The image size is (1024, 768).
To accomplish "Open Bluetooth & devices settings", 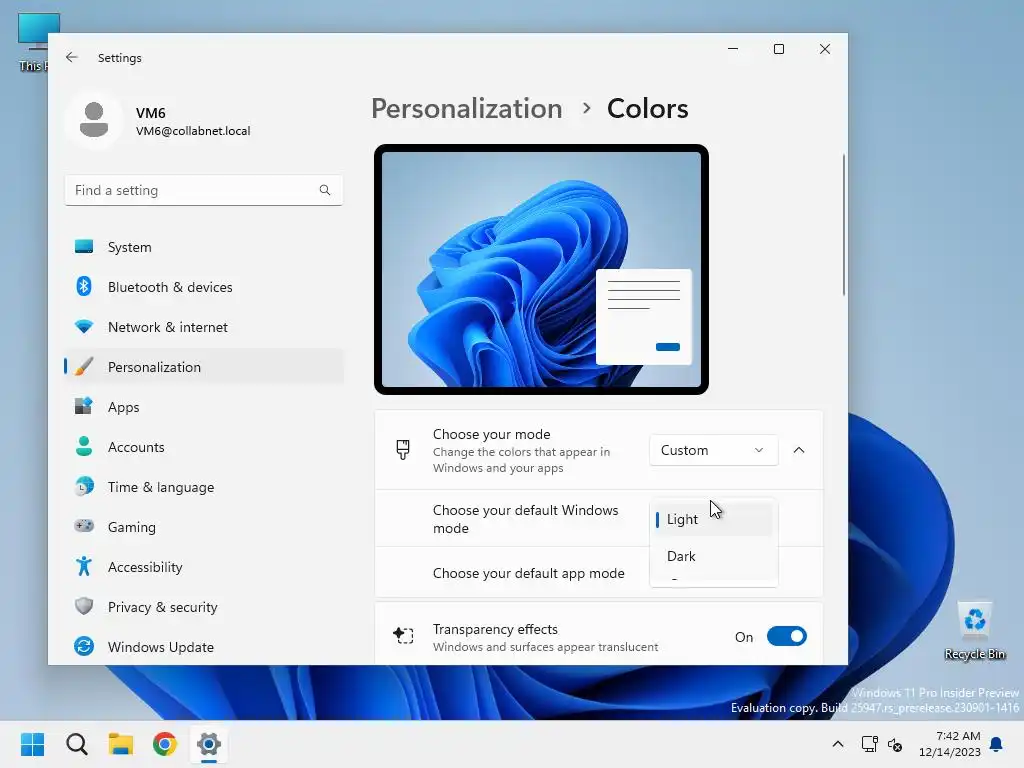I will point(204,287).
